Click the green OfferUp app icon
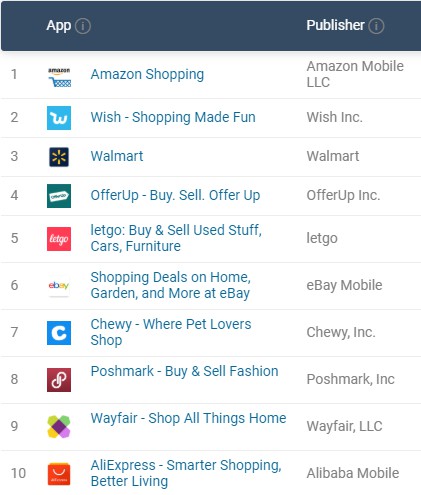This screenshot has height=495, width=421. pyautogui.click(x=59, y=196)
